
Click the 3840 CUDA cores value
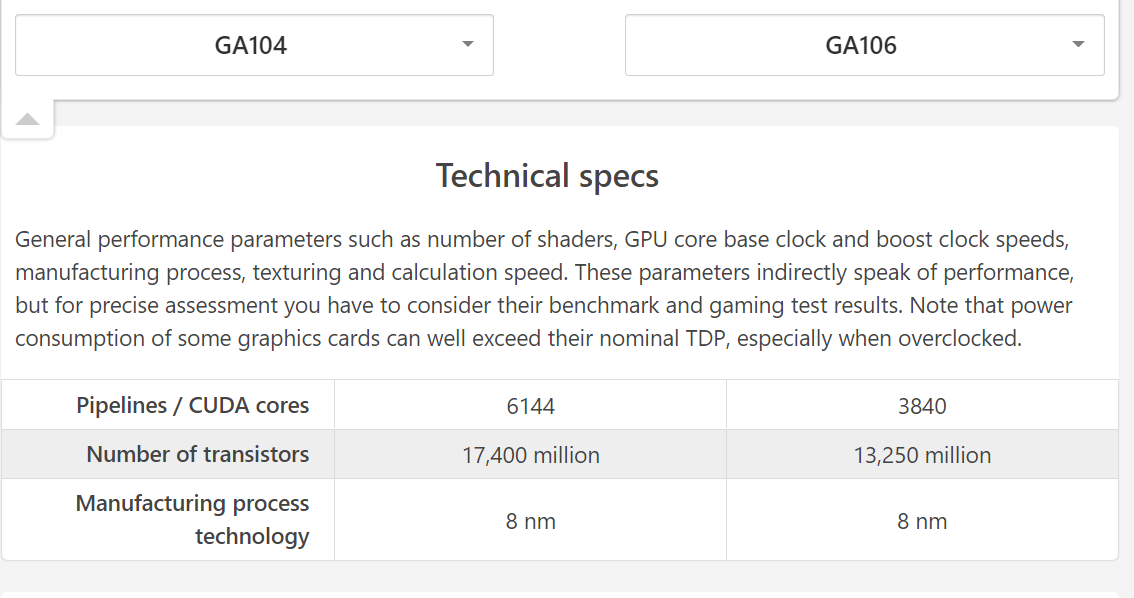pos(922,406)
